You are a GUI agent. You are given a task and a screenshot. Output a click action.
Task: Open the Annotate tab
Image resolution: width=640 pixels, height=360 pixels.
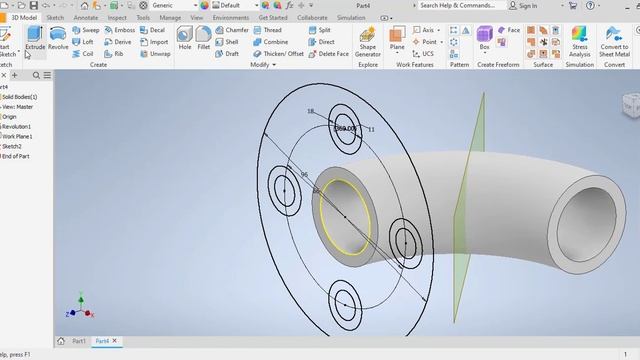pyautogui.click(x=86, y=18)
